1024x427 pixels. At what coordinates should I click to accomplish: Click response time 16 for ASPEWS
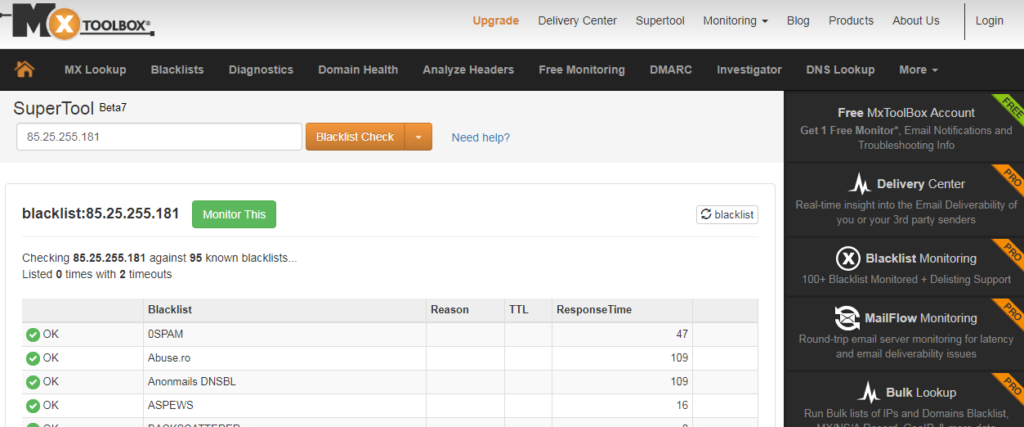[682, 405]
